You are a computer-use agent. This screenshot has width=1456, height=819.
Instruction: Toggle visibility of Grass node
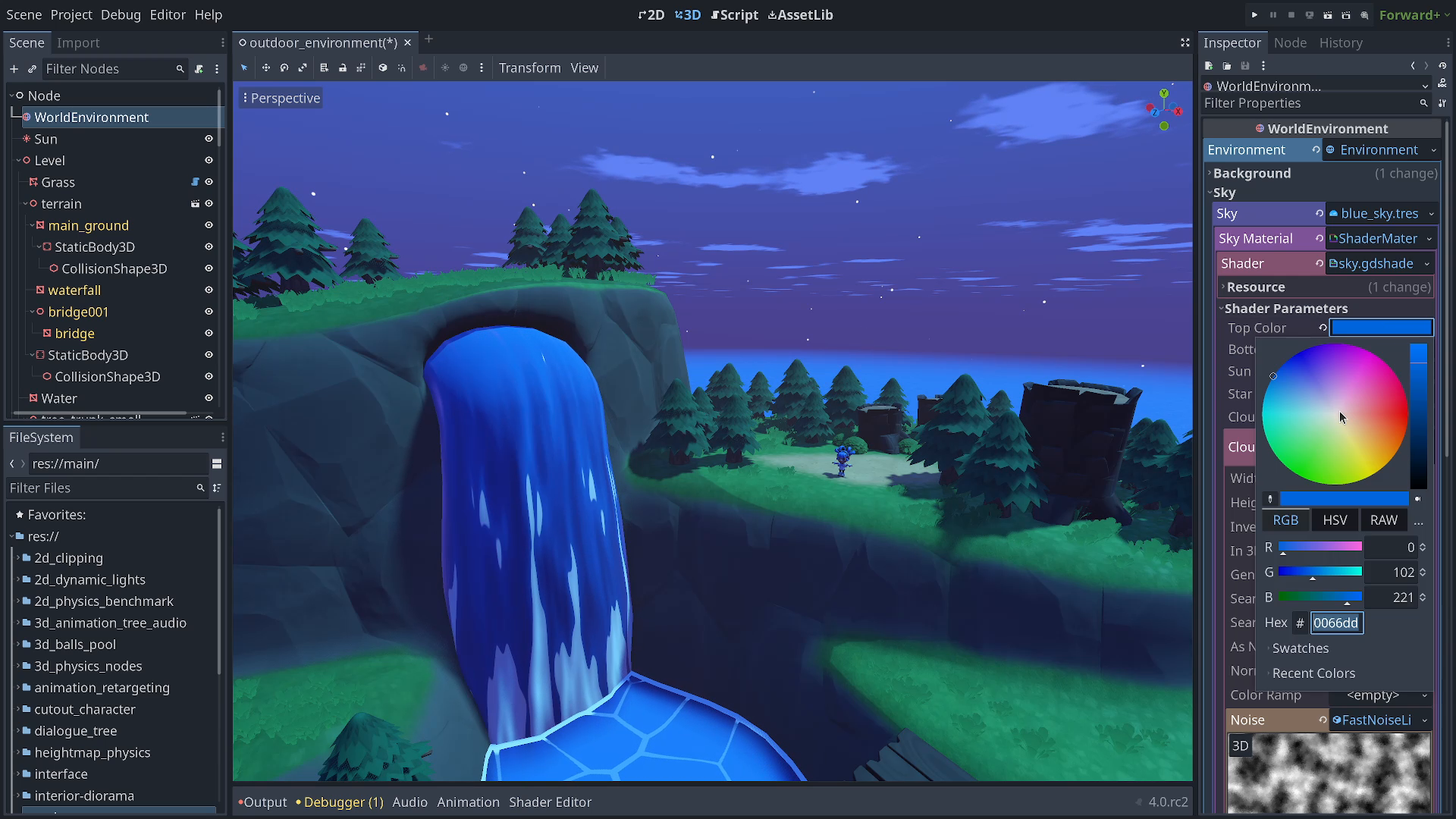tap(209, 182)
